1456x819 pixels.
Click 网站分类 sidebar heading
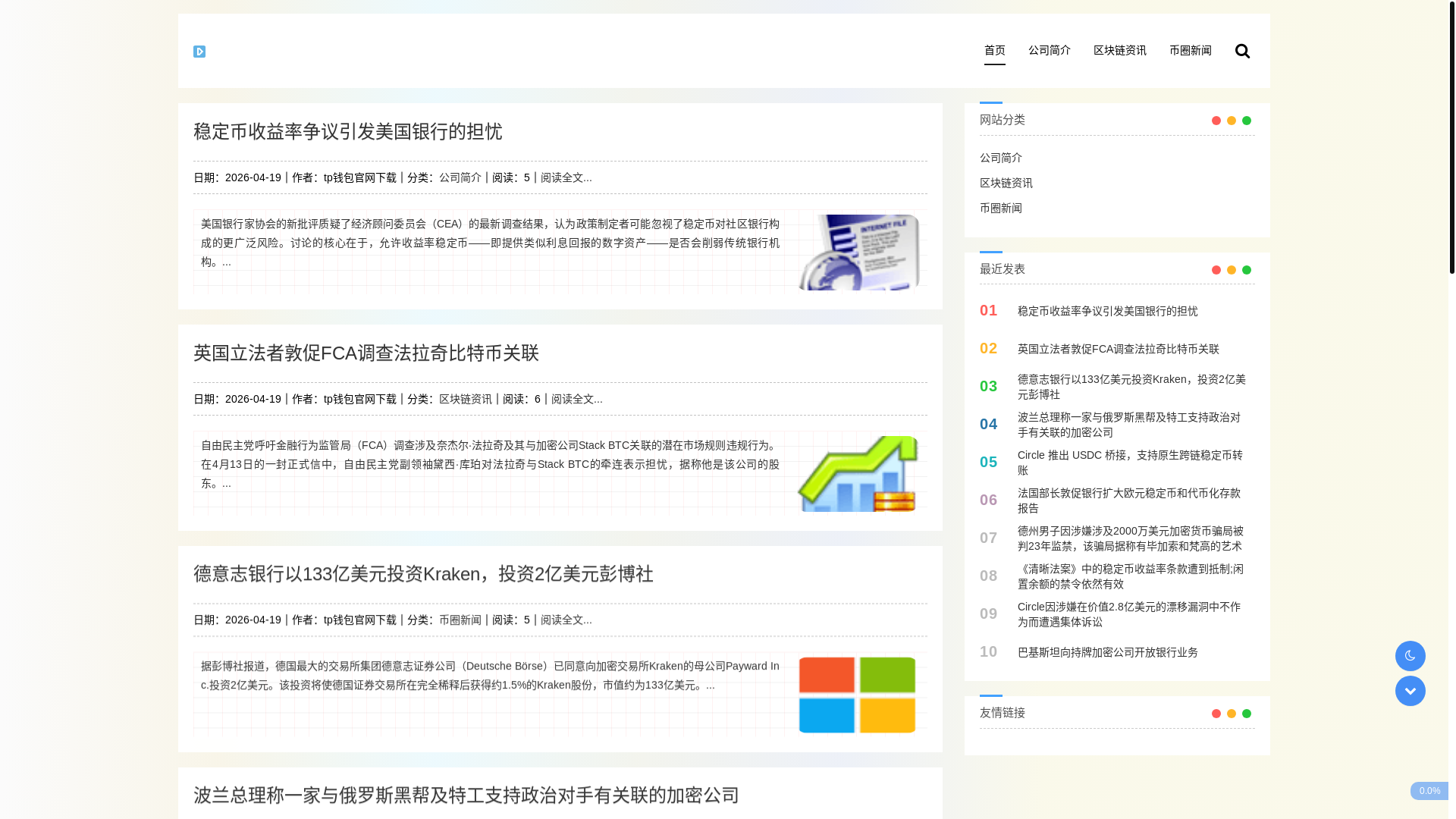(x=1003, y=120)
